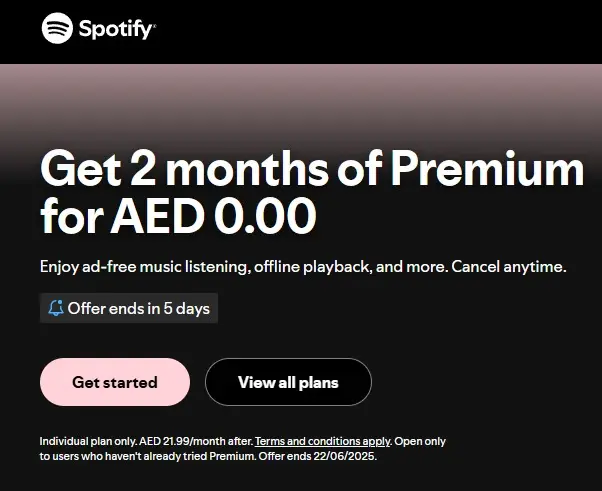602x491 pixels.
Task: Click the Spotify wordmark in header
Action: (117, 29)
